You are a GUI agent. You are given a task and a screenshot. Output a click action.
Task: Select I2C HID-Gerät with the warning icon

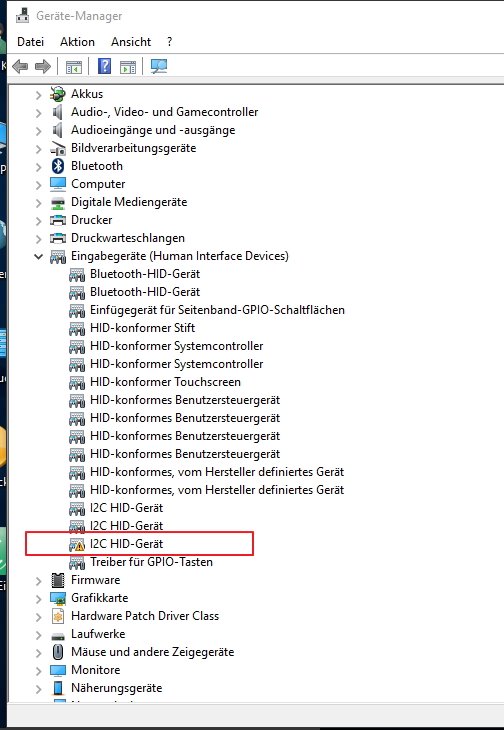pyautogui.click(x=127, y=544)
